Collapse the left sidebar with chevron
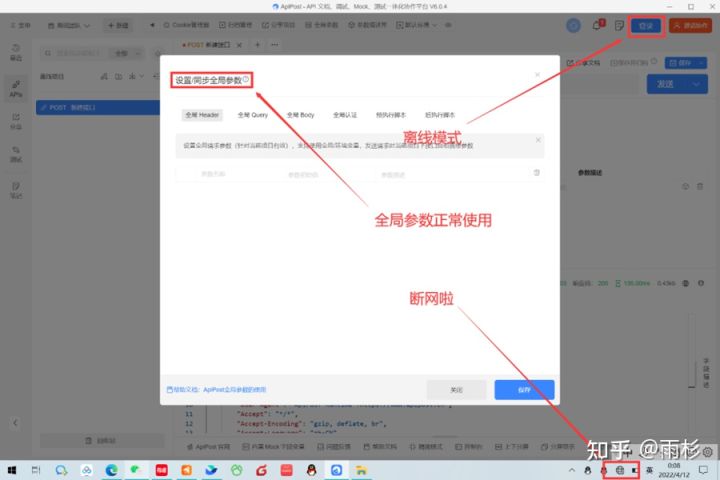The width and height of the screenshot is (720, 480). click(x=15, y=423)
